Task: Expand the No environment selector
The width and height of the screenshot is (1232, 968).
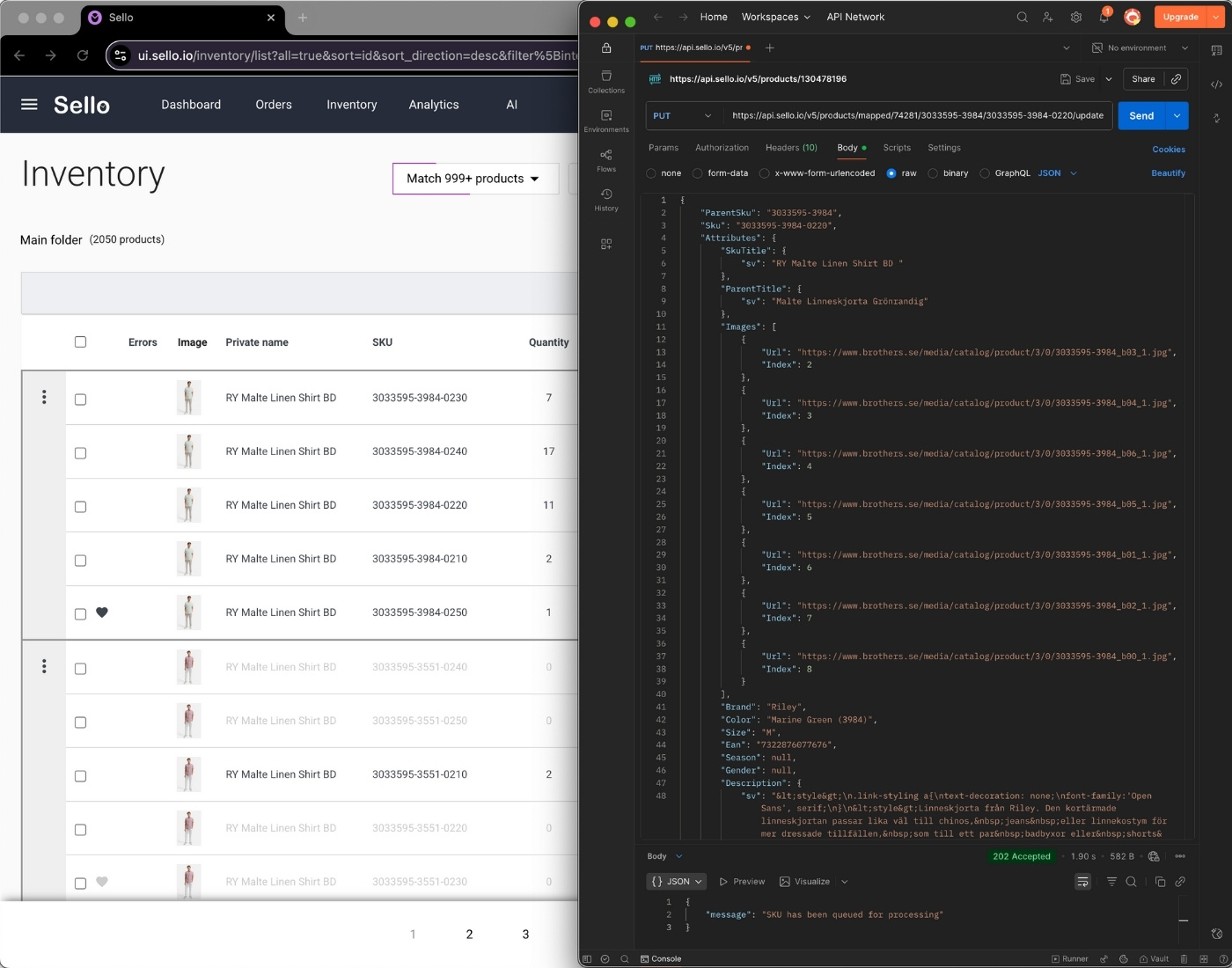Action: [1140, 48]
